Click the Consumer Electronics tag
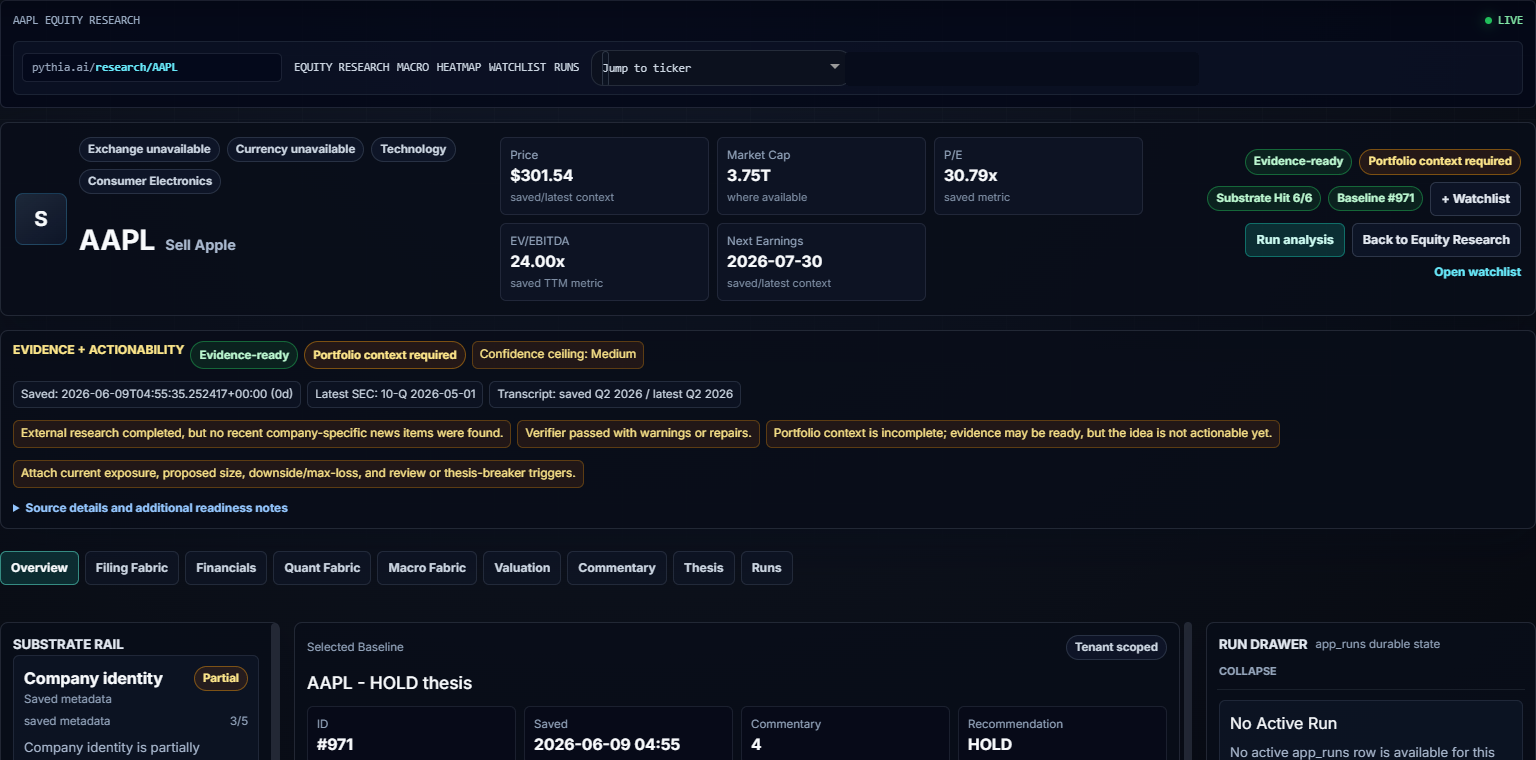 click(150, 181)
